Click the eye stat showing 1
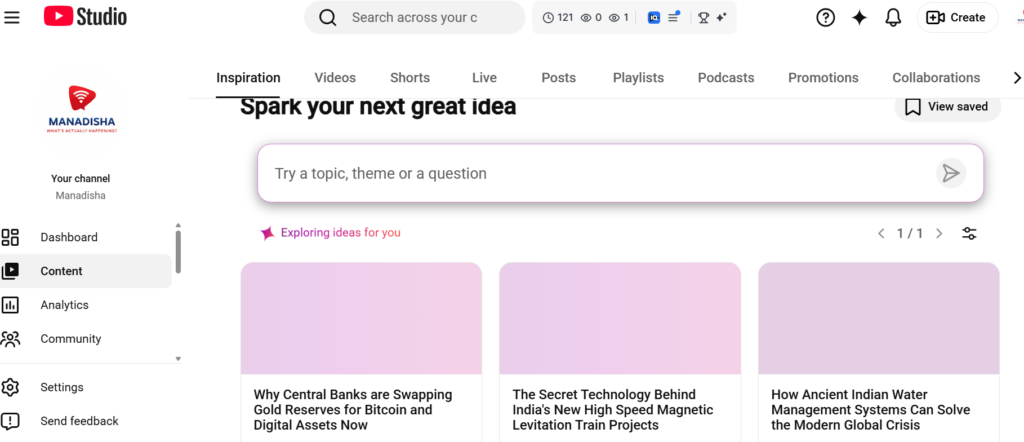The image size is (1024, 442). click(x=618, y=18)
